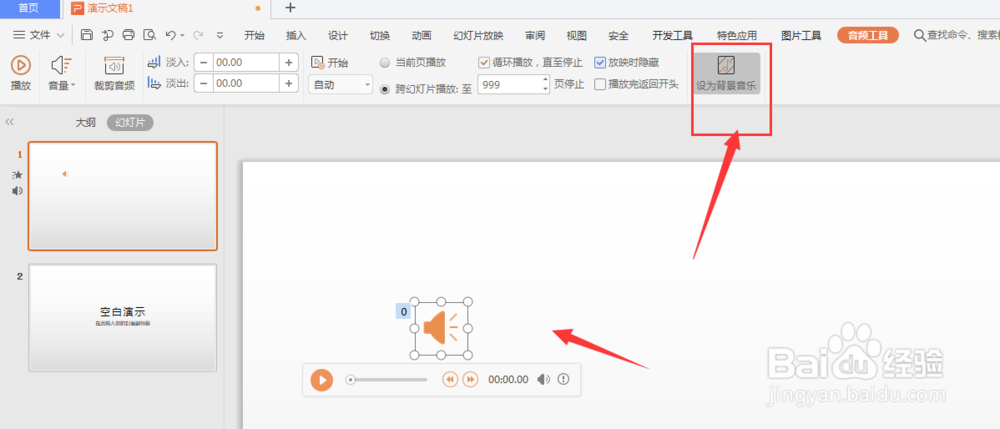Click the sound icon beside slide 1 thumbnail

coord(17,191)
